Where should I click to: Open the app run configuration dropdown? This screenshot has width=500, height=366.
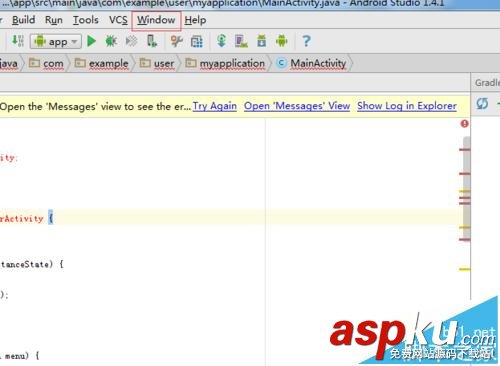(56, 41)
